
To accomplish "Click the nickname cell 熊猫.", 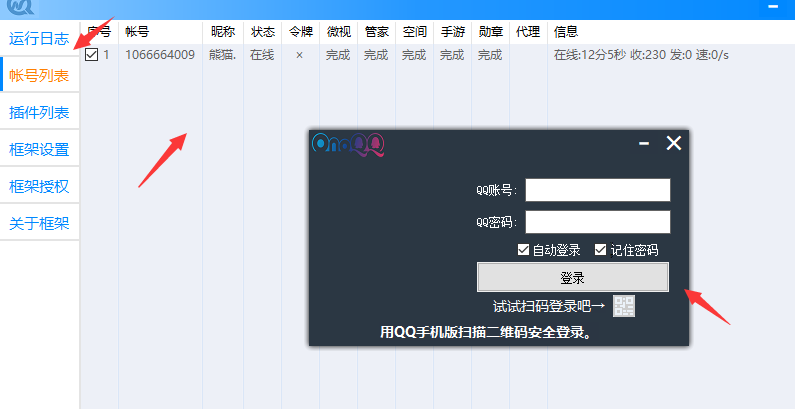I will [222, 55].
